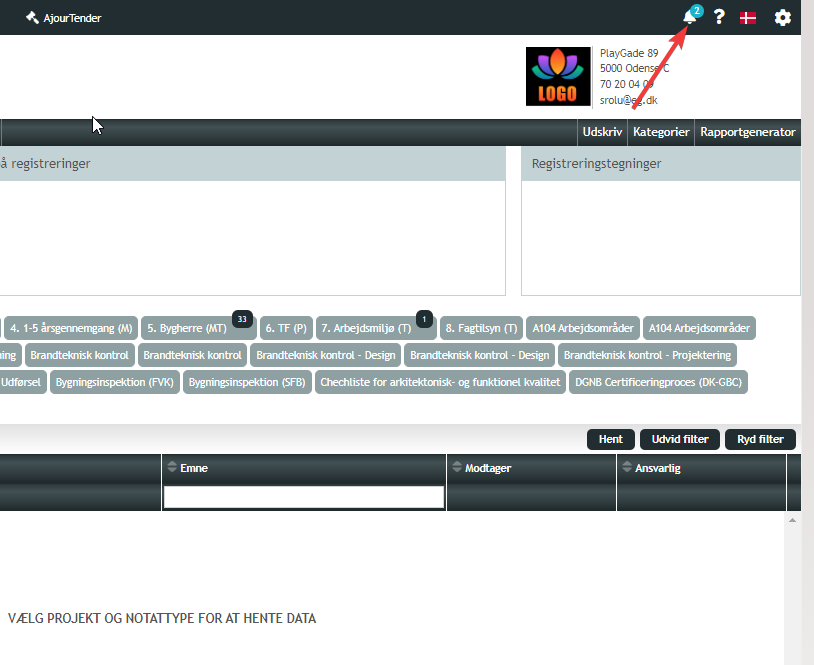Click the help question mark icon
The width and height of the screenshot is (814, 665).
719,17
